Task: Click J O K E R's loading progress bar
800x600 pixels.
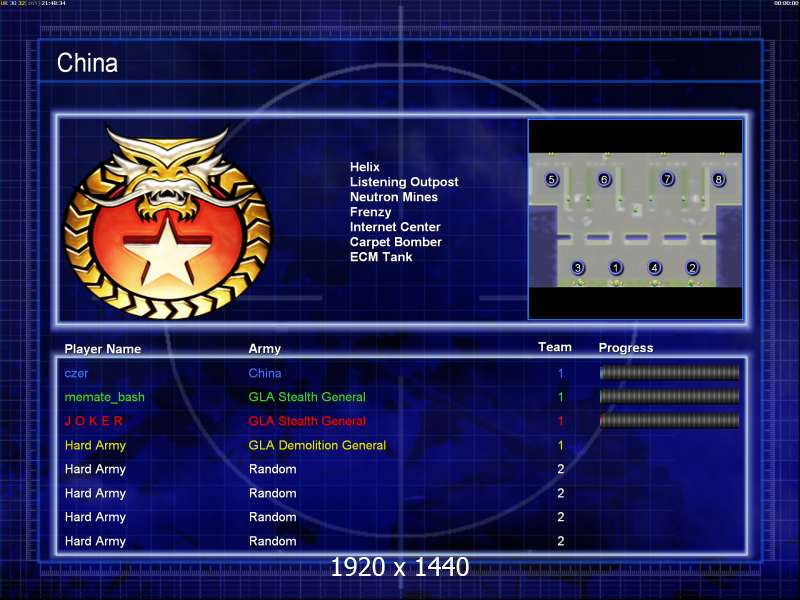Action: pos(669,420)
